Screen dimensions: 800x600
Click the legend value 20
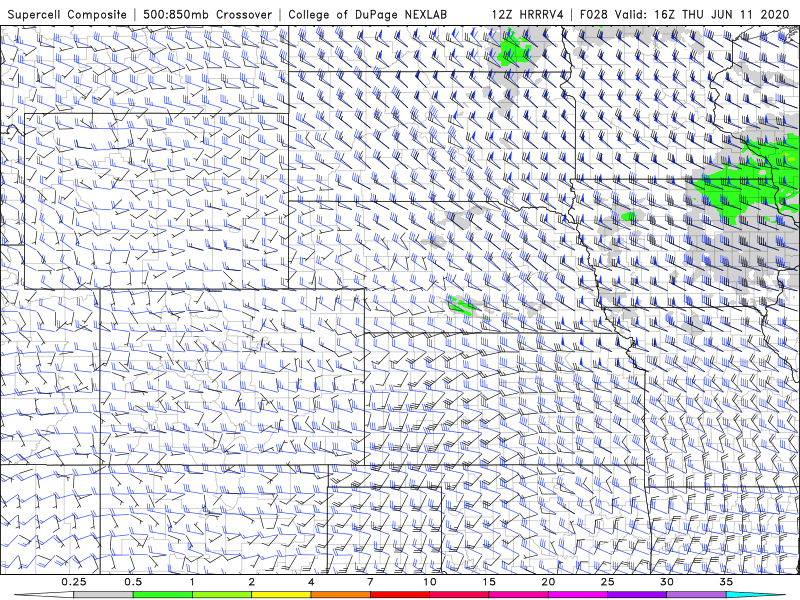pyautogui.click(x=548, y=582)
